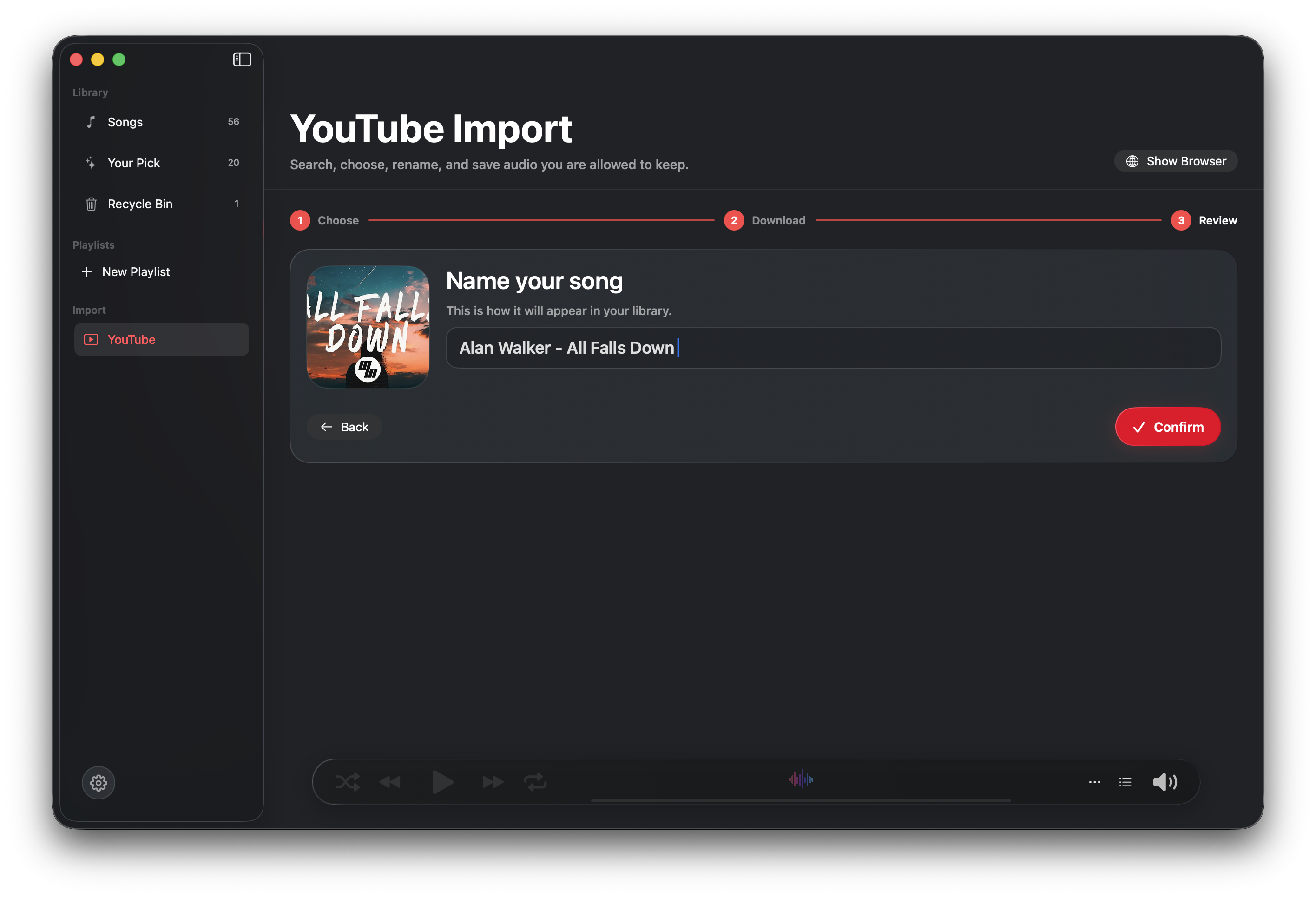1316x898 pixels.
Task: Go Back to previous step
Action: (344, 427)
